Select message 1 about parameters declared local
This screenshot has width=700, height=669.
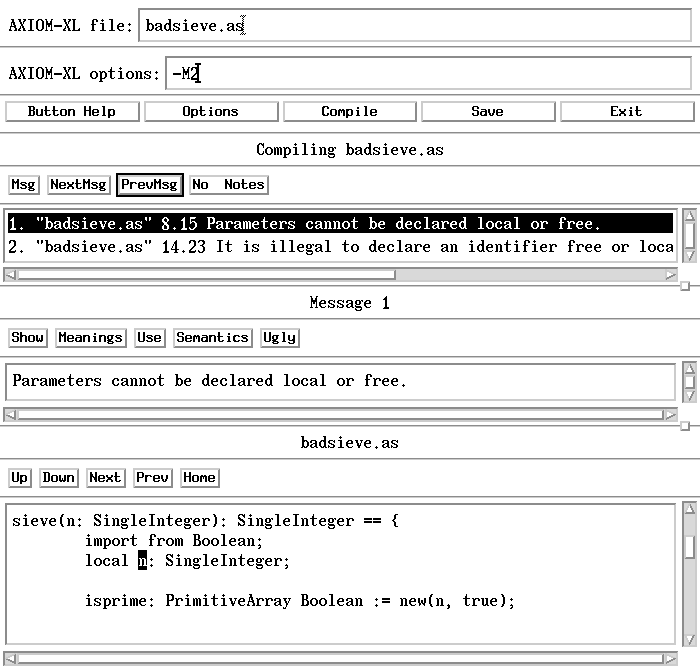(x=340, y=223)
